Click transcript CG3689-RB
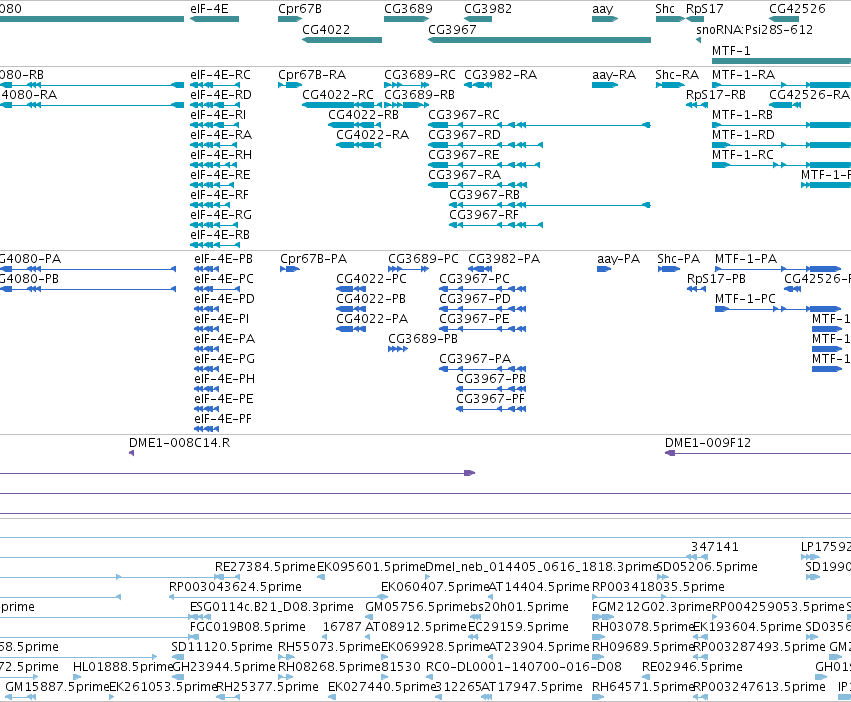The height and width of the screenshot is (702, 851). click(419, 95)
